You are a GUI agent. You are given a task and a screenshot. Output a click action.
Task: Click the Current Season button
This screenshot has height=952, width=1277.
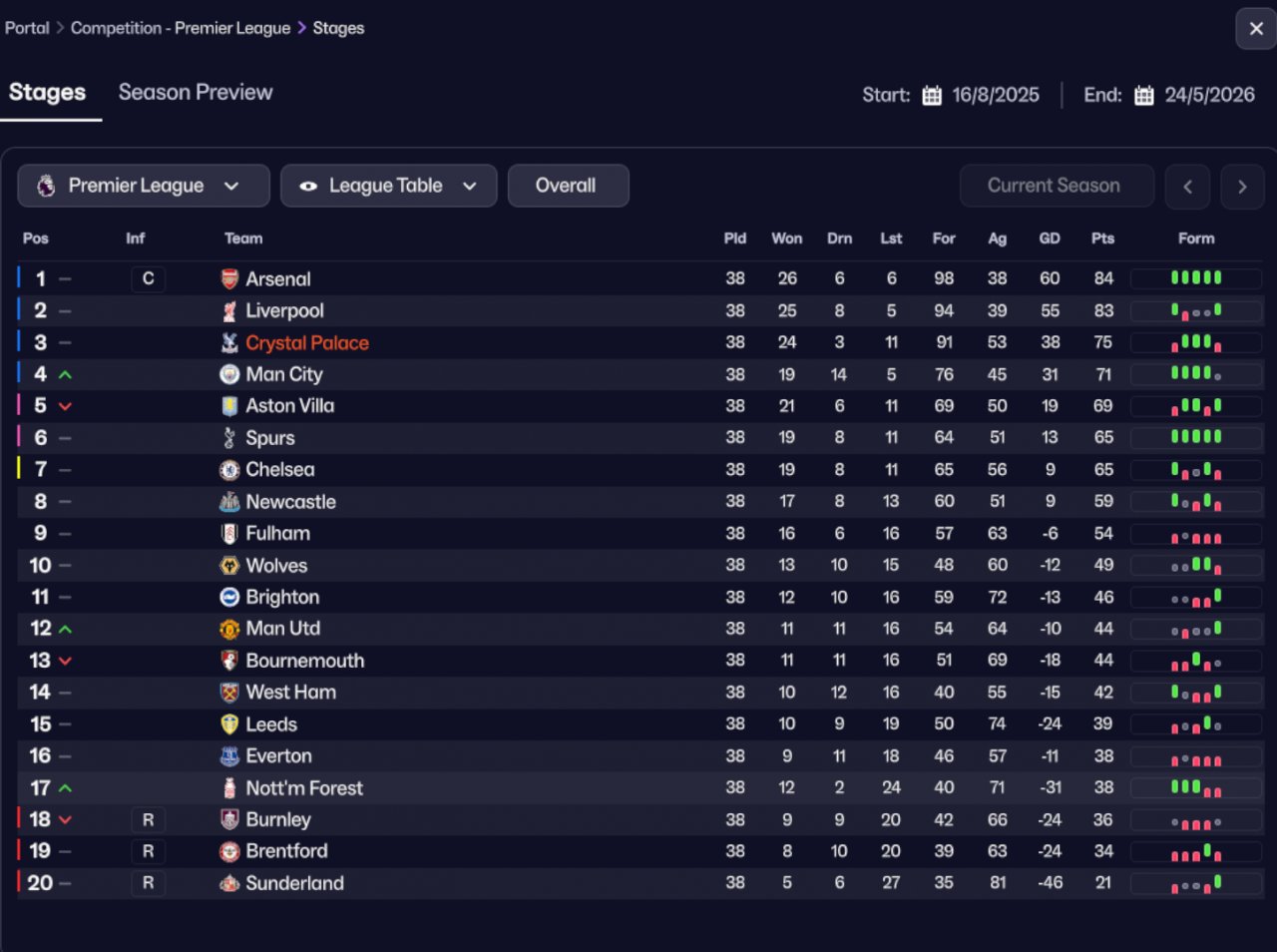pyautogui.click(x=1056, y=186)
